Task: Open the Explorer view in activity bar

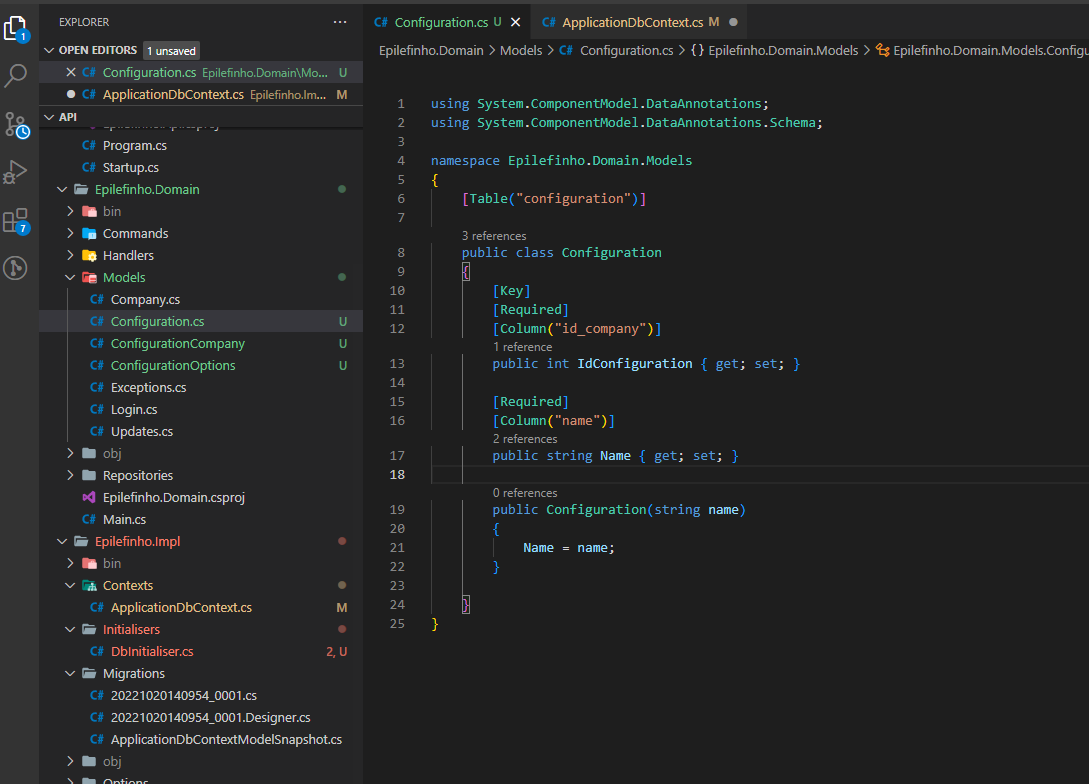Action: point(17,28)
